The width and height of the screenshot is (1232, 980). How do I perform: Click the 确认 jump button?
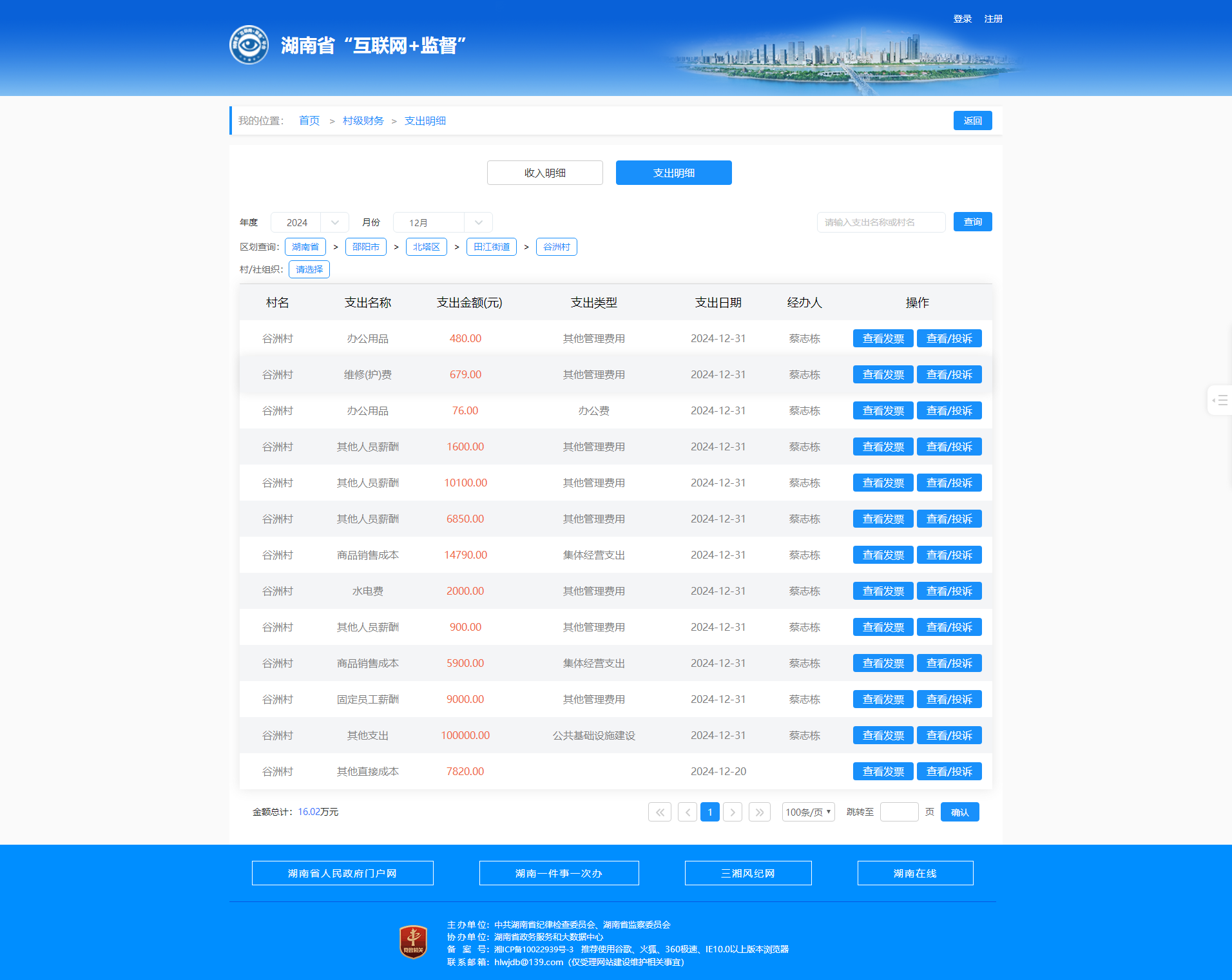point(960,812)
